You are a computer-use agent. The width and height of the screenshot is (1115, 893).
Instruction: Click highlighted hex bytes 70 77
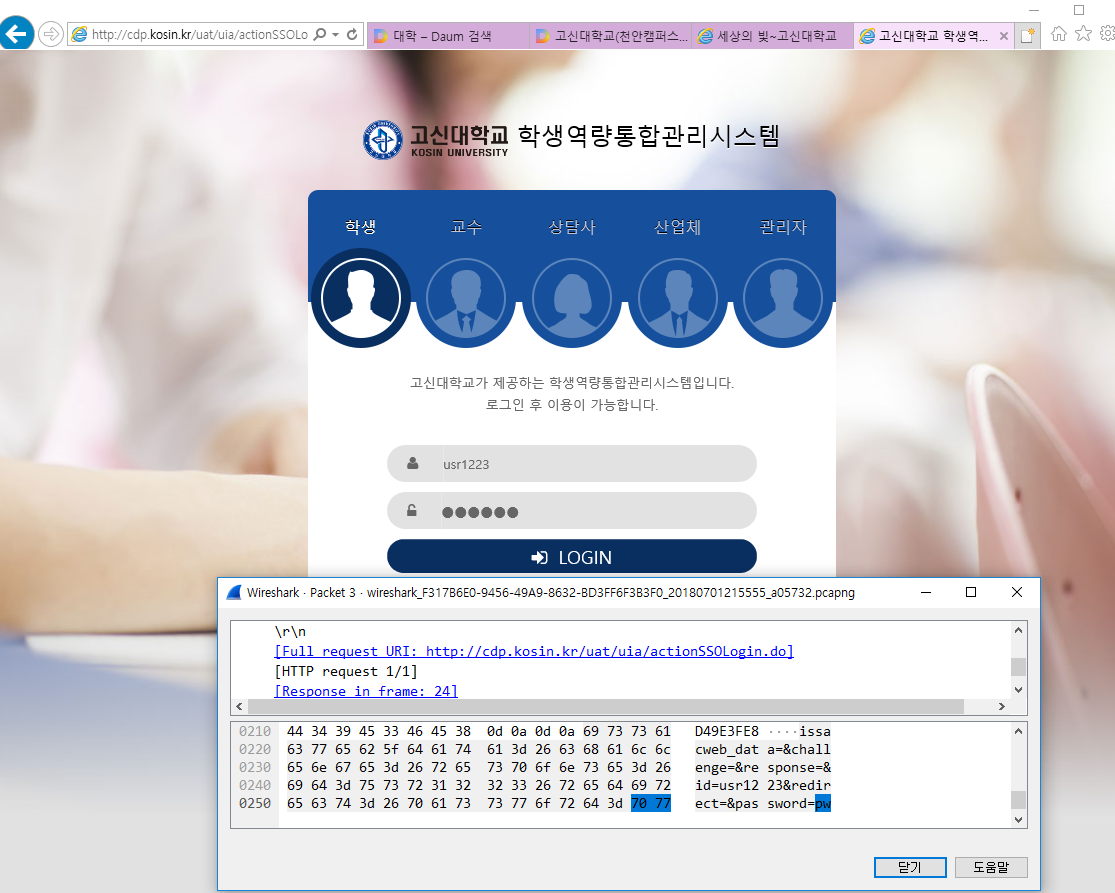pos(651,803)
